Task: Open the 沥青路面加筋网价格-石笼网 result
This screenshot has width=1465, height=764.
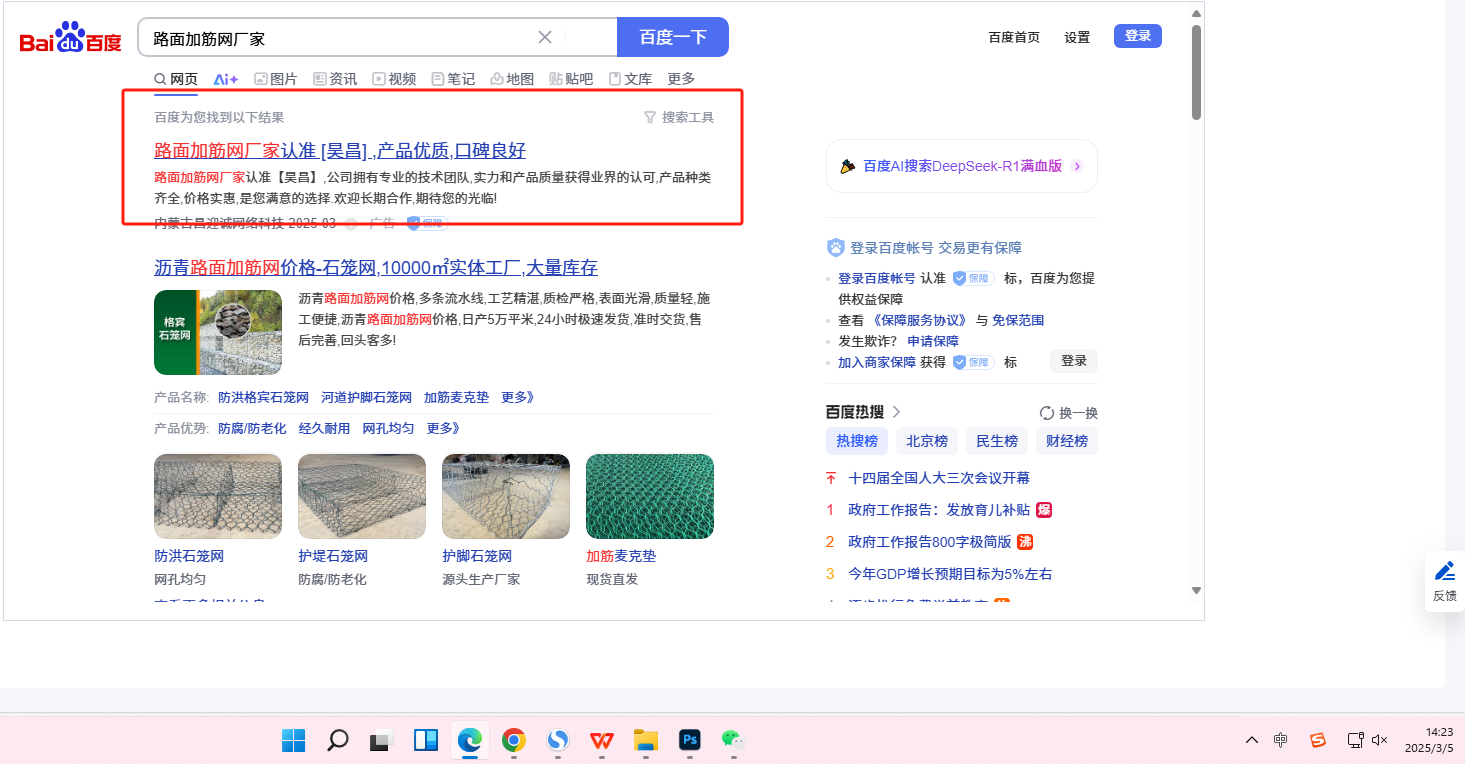Action: [376, 267]
